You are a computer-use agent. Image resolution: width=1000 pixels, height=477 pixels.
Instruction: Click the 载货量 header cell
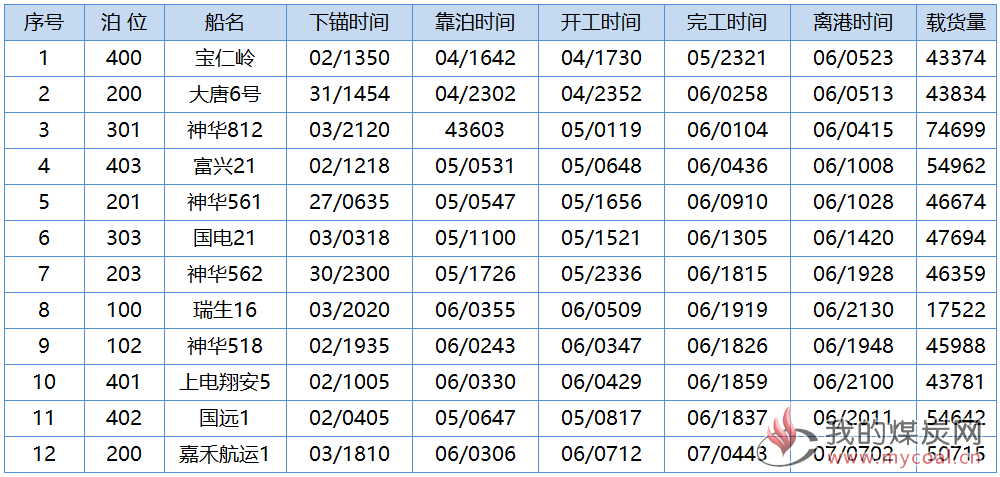coord(956,22)
